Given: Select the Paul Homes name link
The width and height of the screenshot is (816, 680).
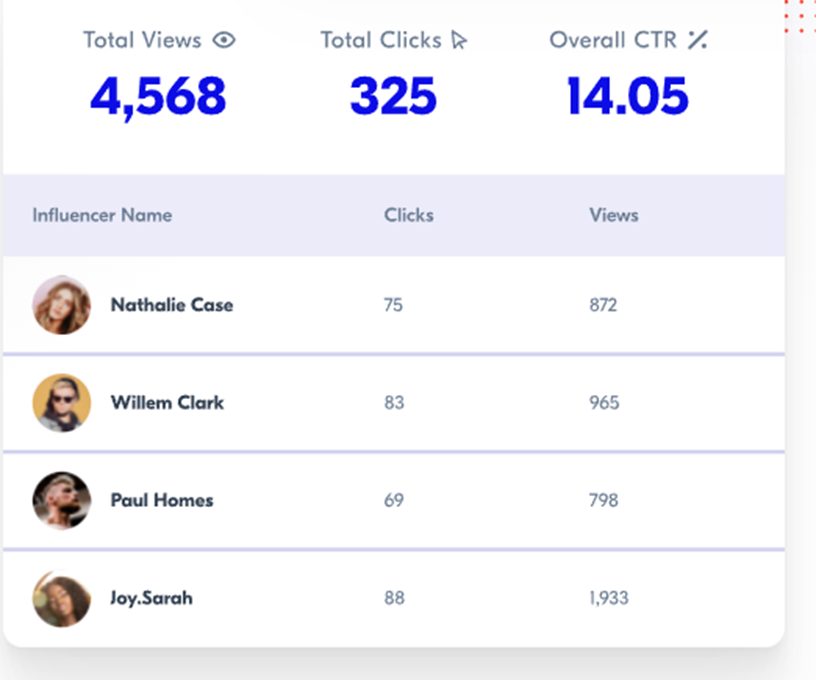Looking at the screenshot, I should pyautogui.click(x=162, y=501).
